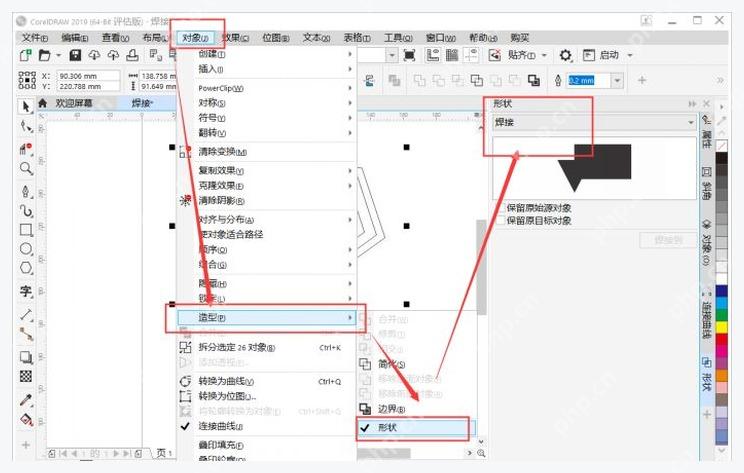
Task: Select the Artistic media tool
Action: click(x=26, y=211)
